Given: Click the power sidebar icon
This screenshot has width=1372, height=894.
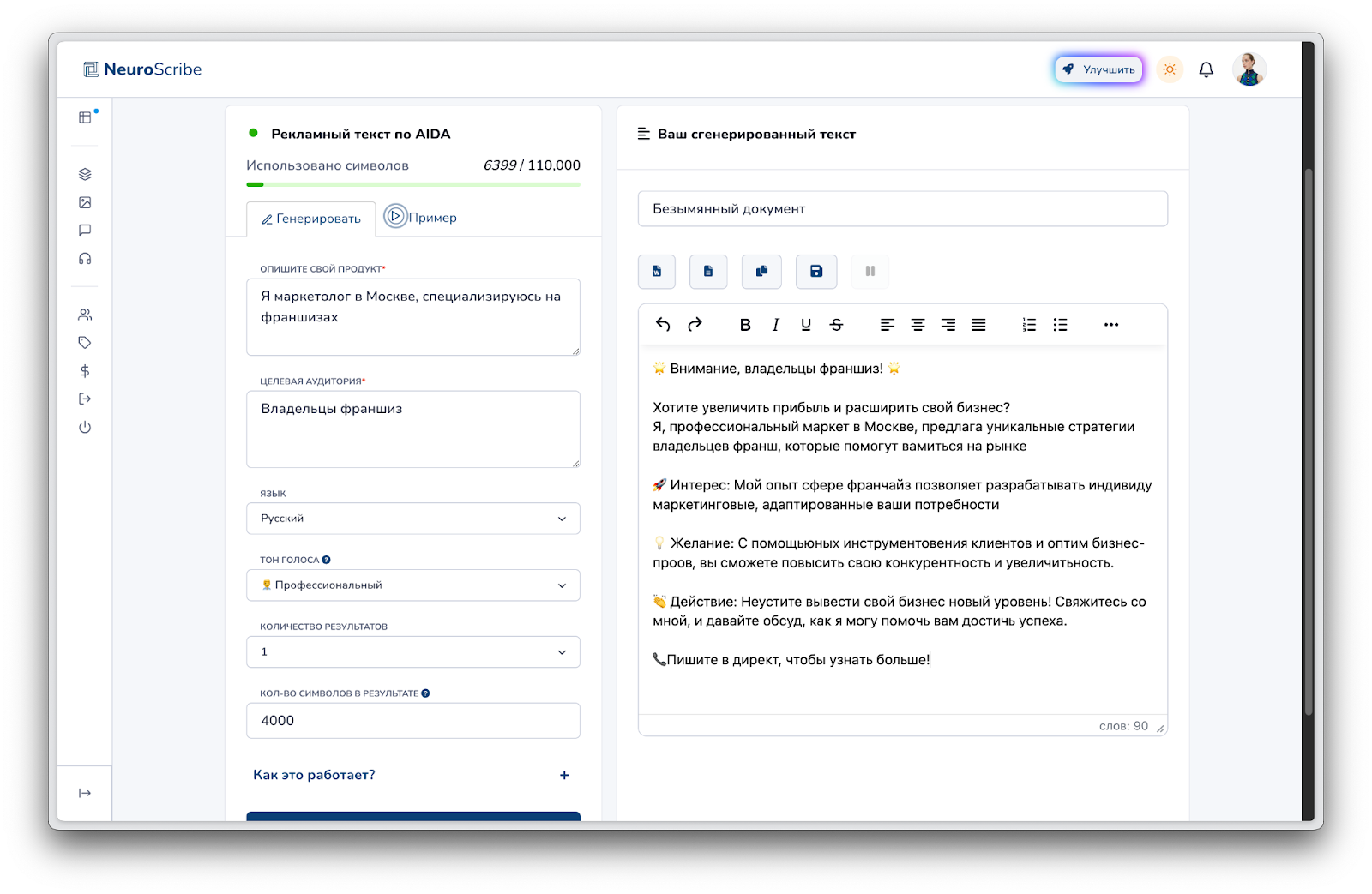Looking at the screenshot, I should 85,427.
